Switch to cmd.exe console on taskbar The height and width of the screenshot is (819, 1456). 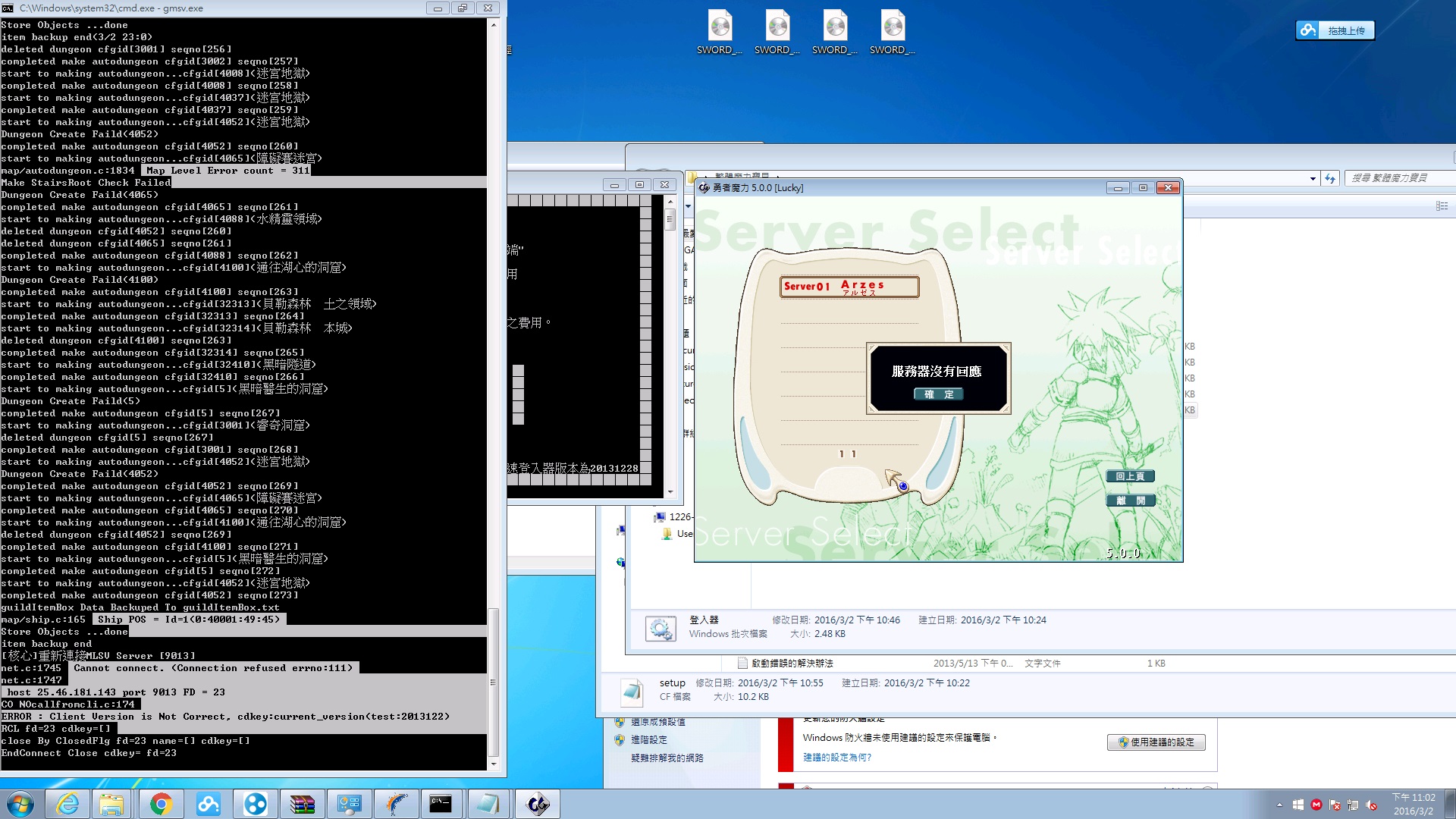[x=441, y=804]
